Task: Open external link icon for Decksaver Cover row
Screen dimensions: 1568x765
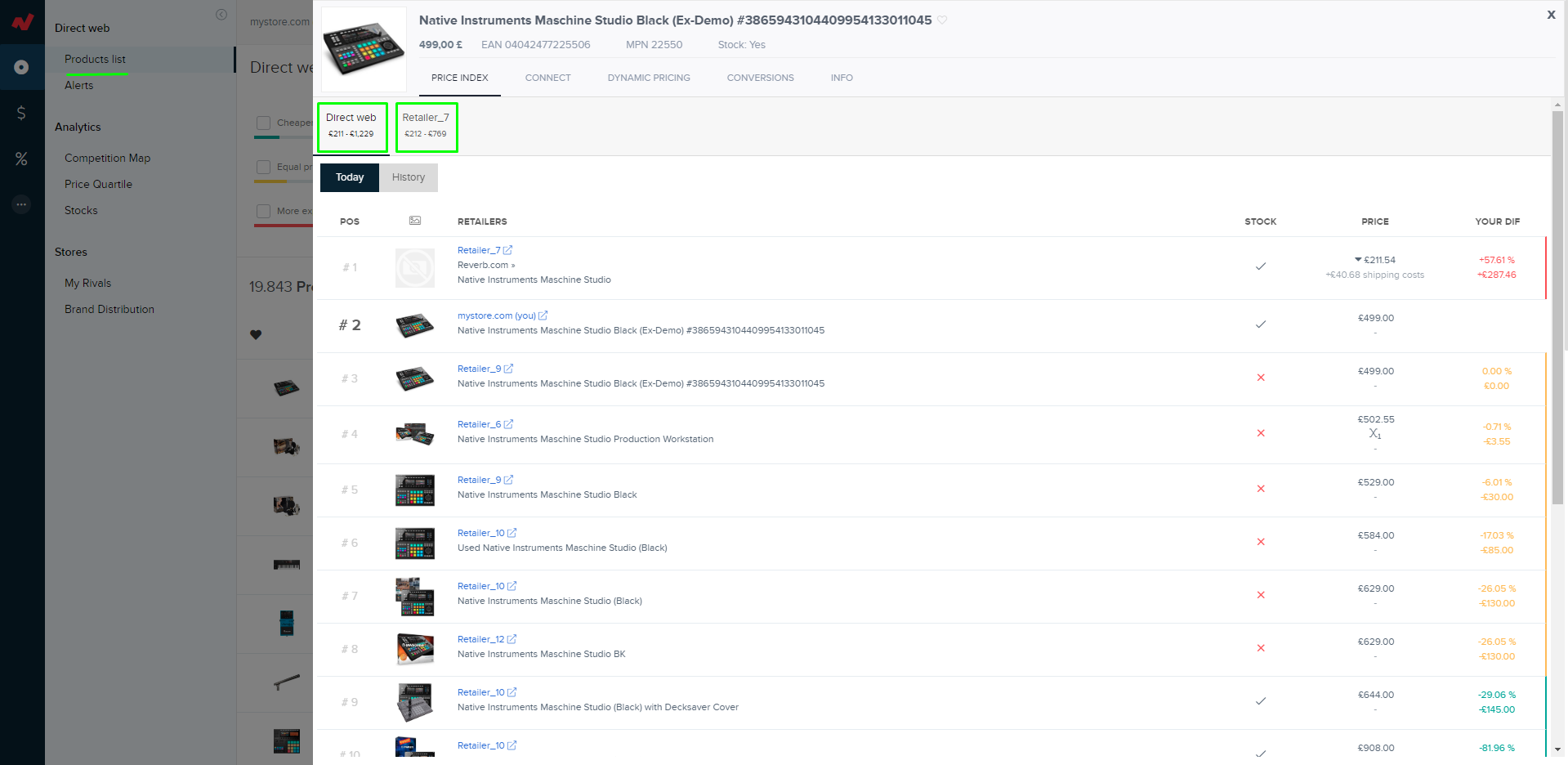Action: (x=512, y=692)
